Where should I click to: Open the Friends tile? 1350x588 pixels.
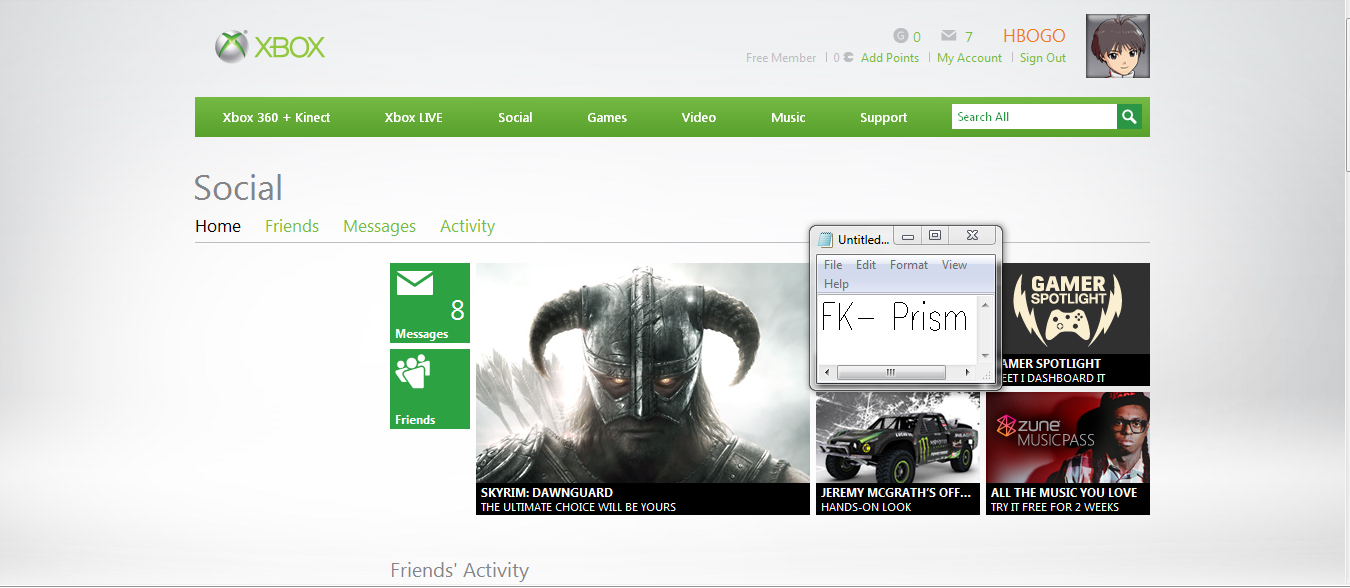[430, 389]
